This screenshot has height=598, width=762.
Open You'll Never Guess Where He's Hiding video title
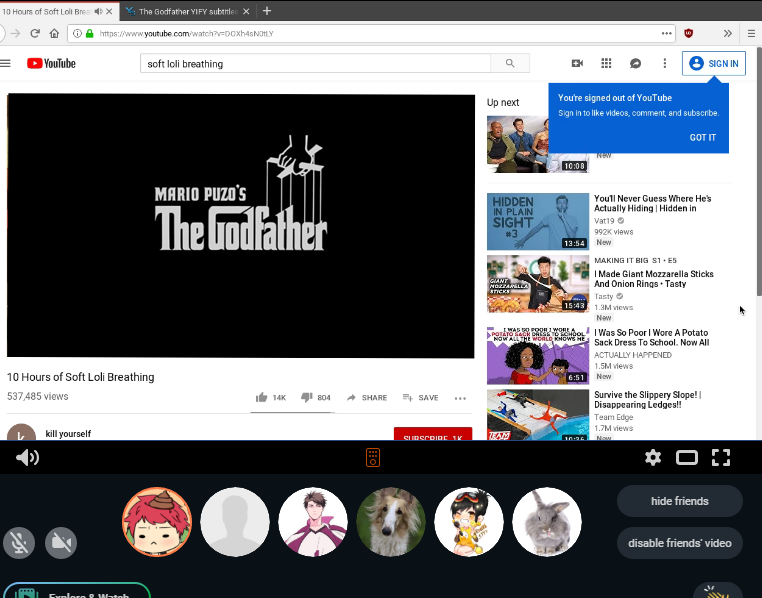tap(652, 203)
